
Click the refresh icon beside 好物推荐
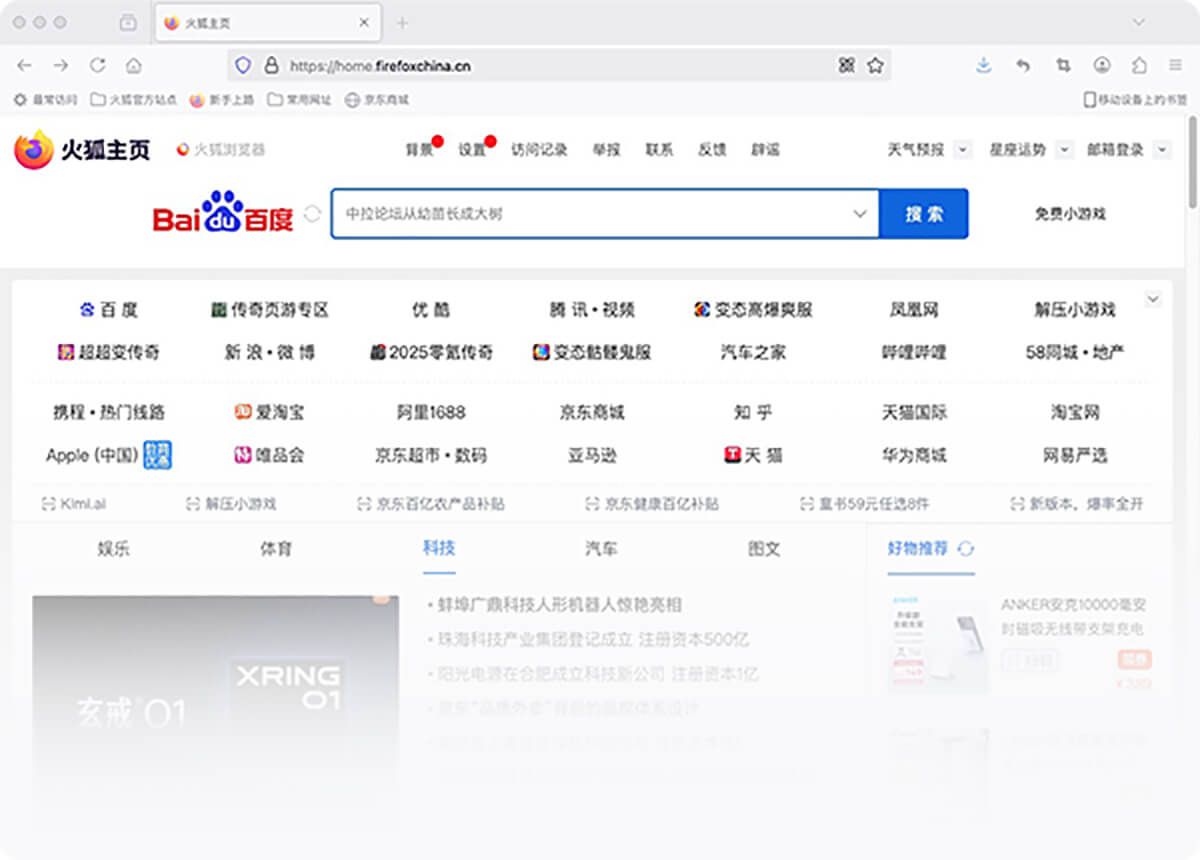[966, 548]
